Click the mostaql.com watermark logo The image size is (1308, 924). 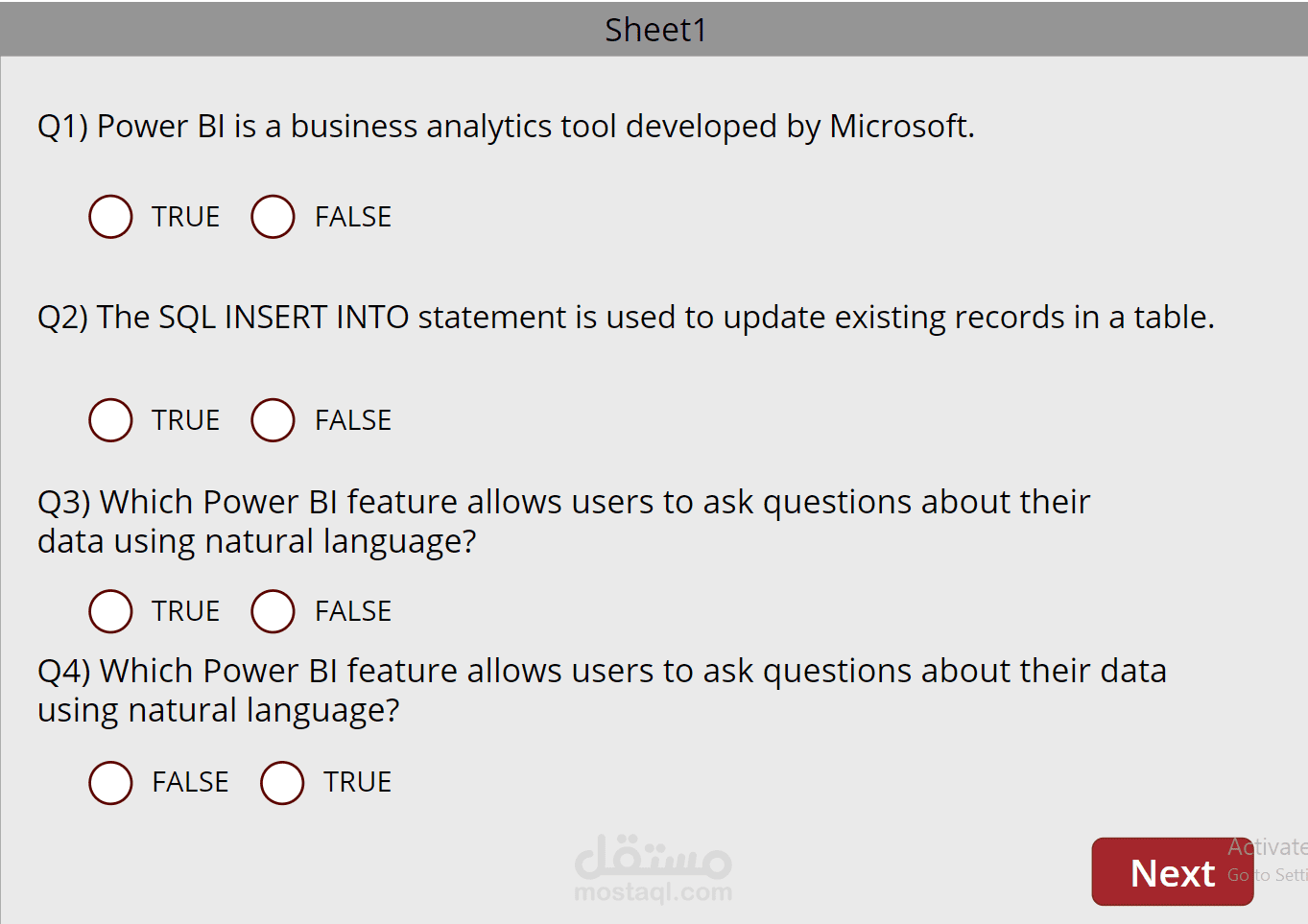[x=654, y=869]
